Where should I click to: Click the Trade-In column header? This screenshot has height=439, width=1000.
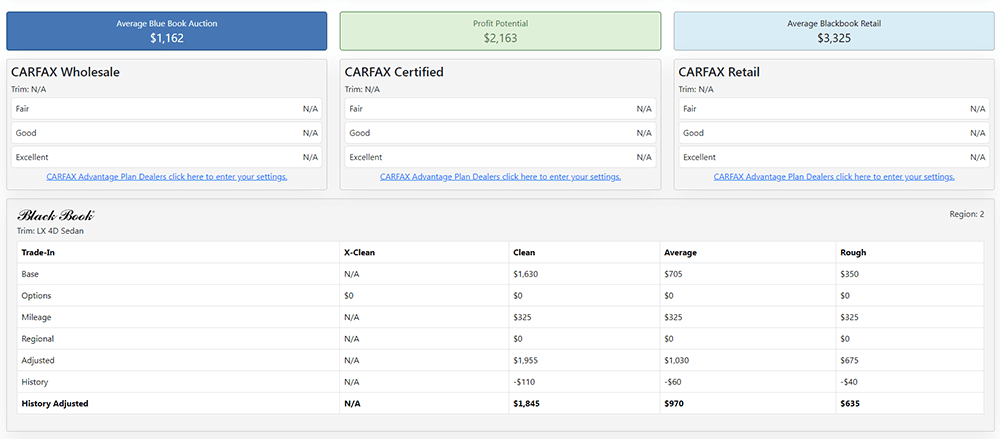click(38, 252)
